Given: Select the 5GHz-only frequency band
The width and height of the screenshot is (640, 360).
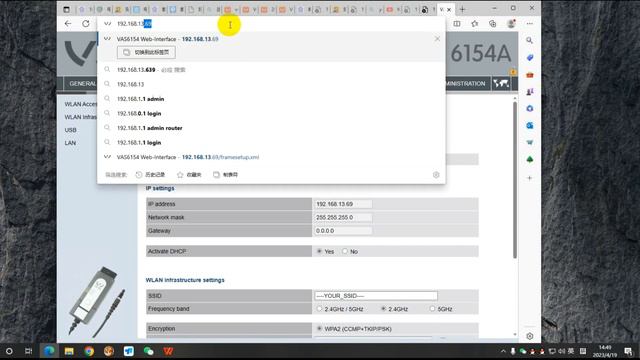Looking at the screenshot, I should coord(432,309).
